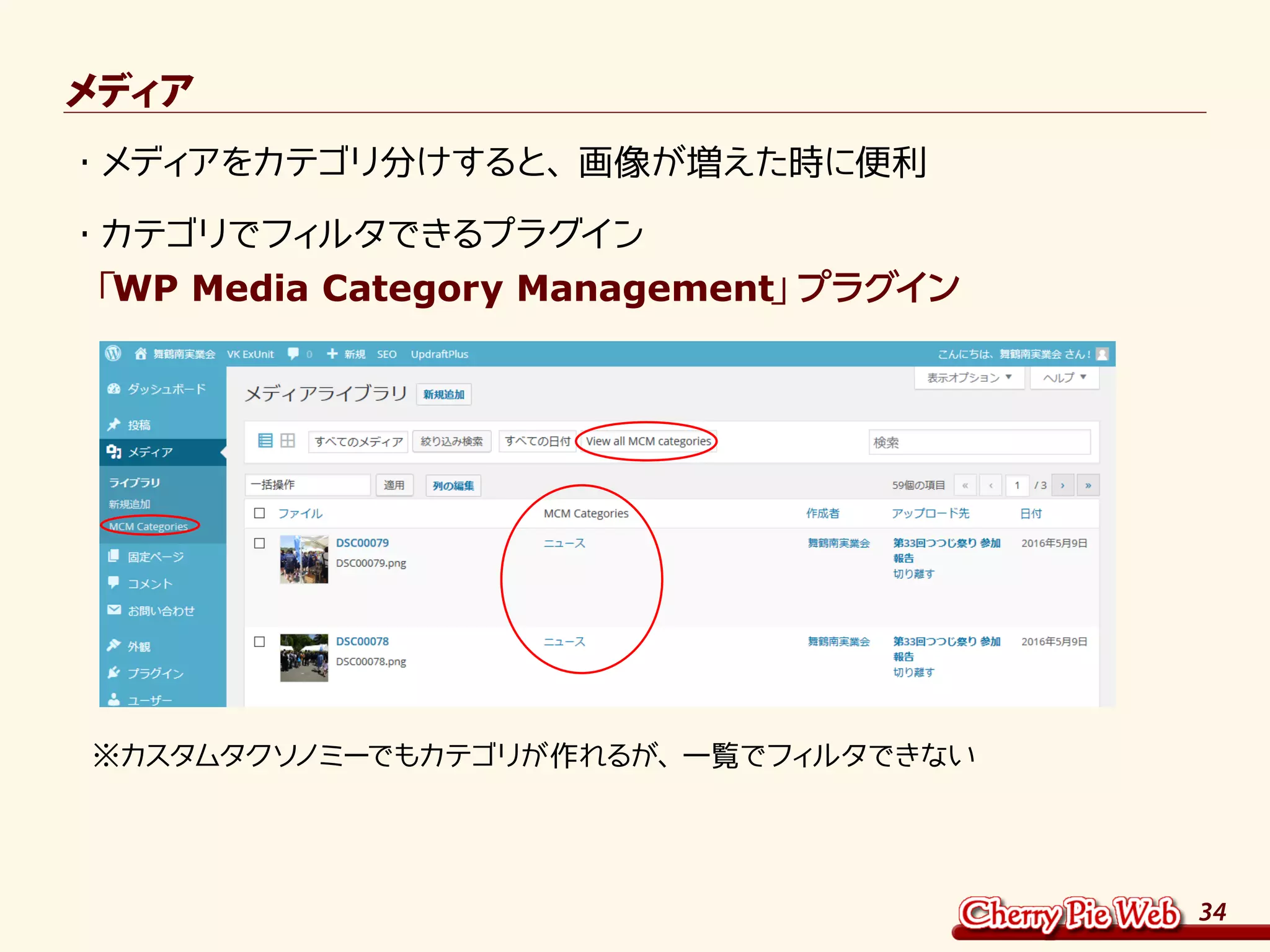Expand 表示オプション screen options panel

click(x=969, y=377)
